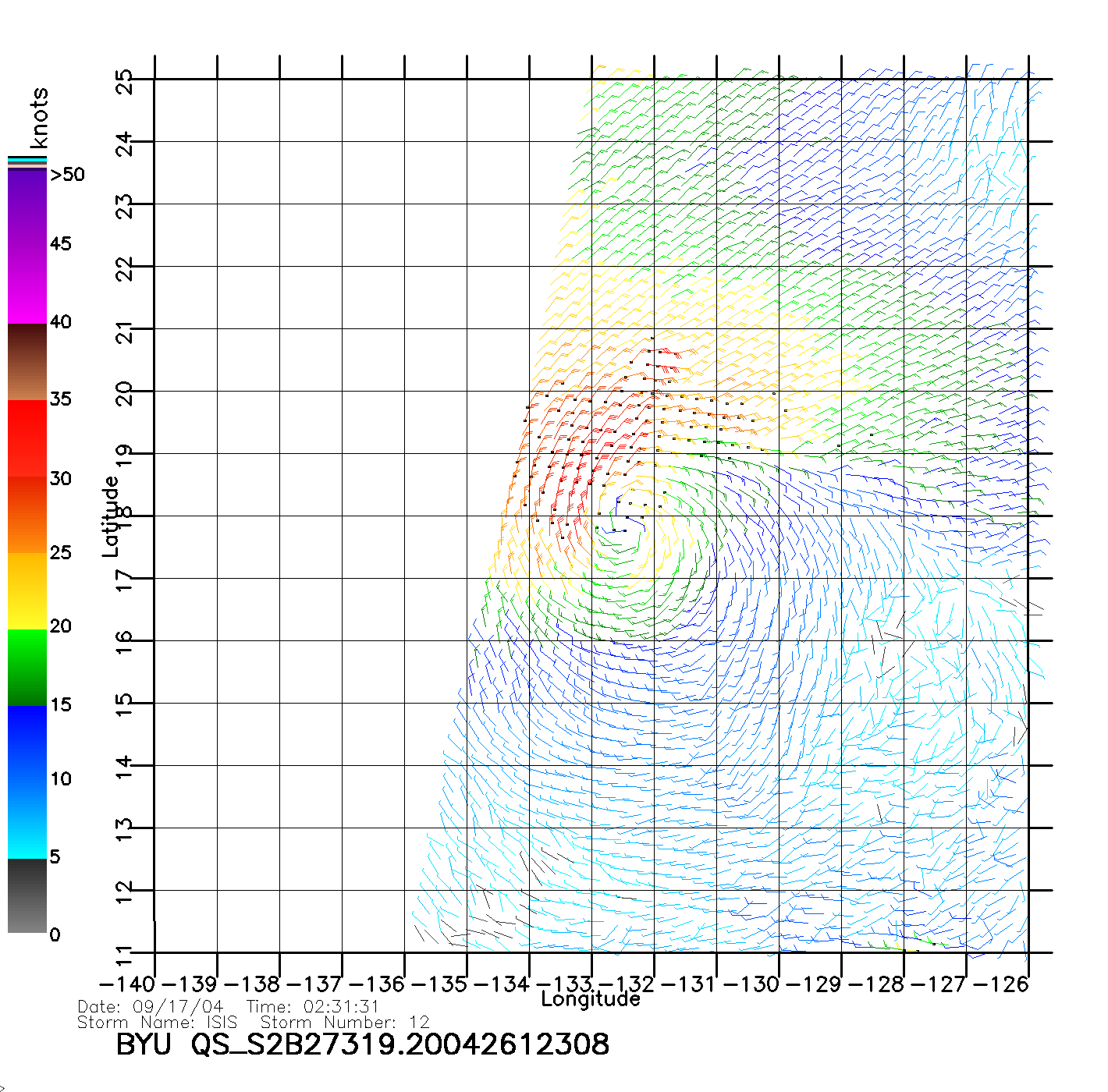
Task: Click the 'knots' legend unit label
Action: coord(39,119)
